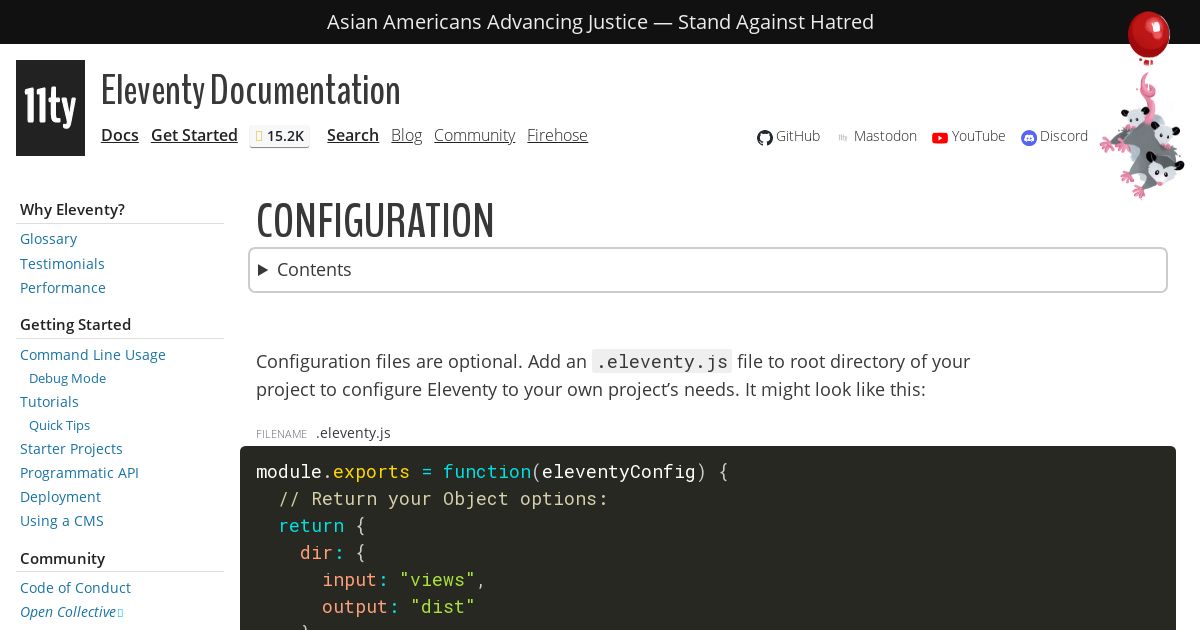Open the Discord icon link
The width and height of the screenshot is (1200, 630).
(1029, 138)
